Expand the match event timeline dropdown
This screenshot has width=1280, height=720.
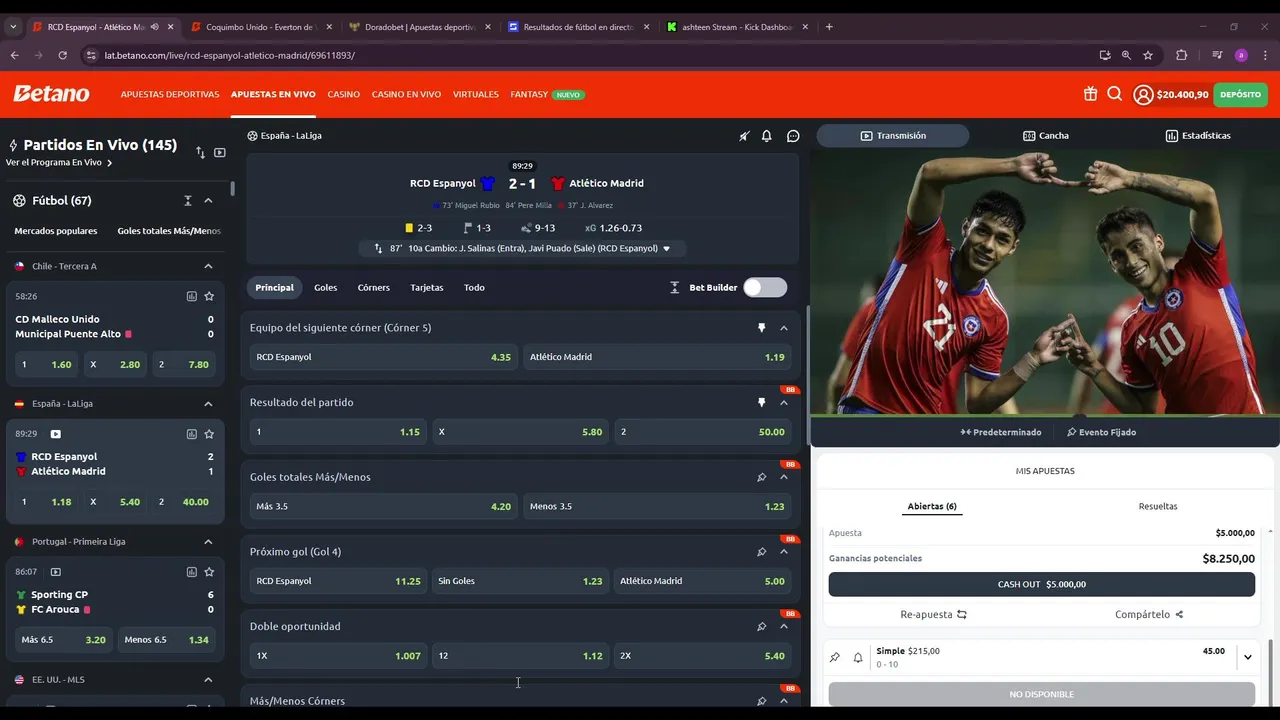[x=667, y=249]
